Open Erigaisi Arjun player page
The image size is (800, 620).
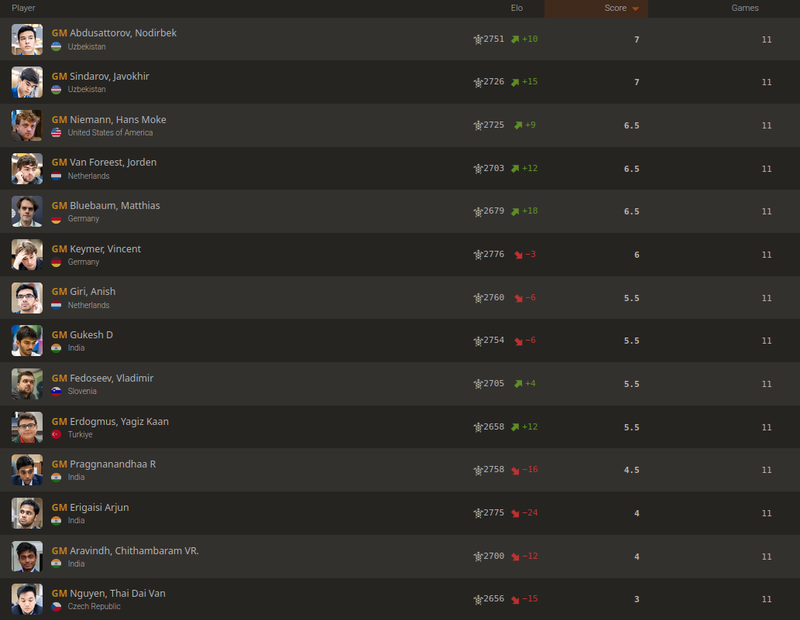click(99, 507)
